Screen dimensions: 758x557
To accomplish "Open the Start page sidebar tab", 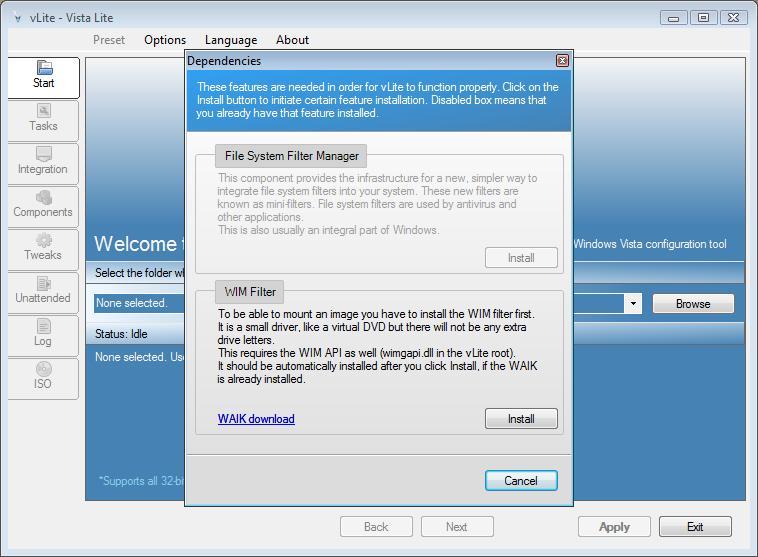I will (44, 77).
